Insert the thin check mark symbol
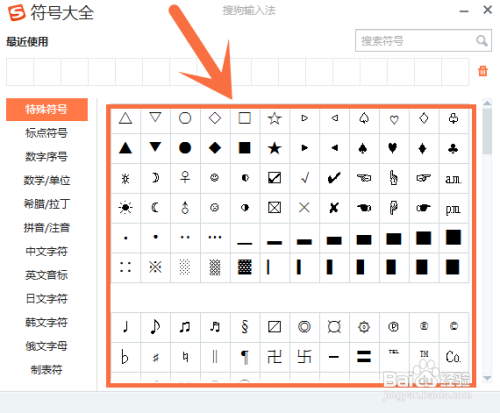Image resolution: width=500 pixels, height=413 pixels. (x=305, y=178)
